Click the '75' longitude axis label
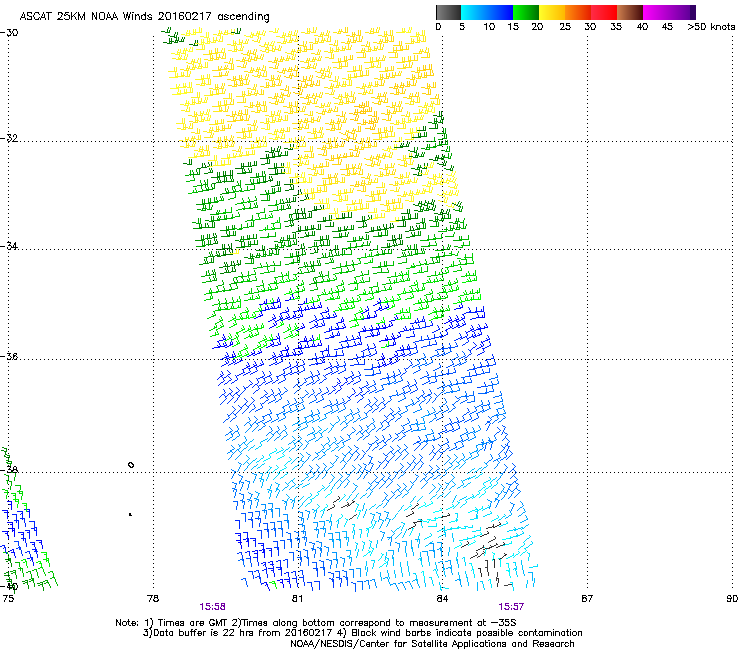This screenshot has height=650, width=740. [8, 599]
